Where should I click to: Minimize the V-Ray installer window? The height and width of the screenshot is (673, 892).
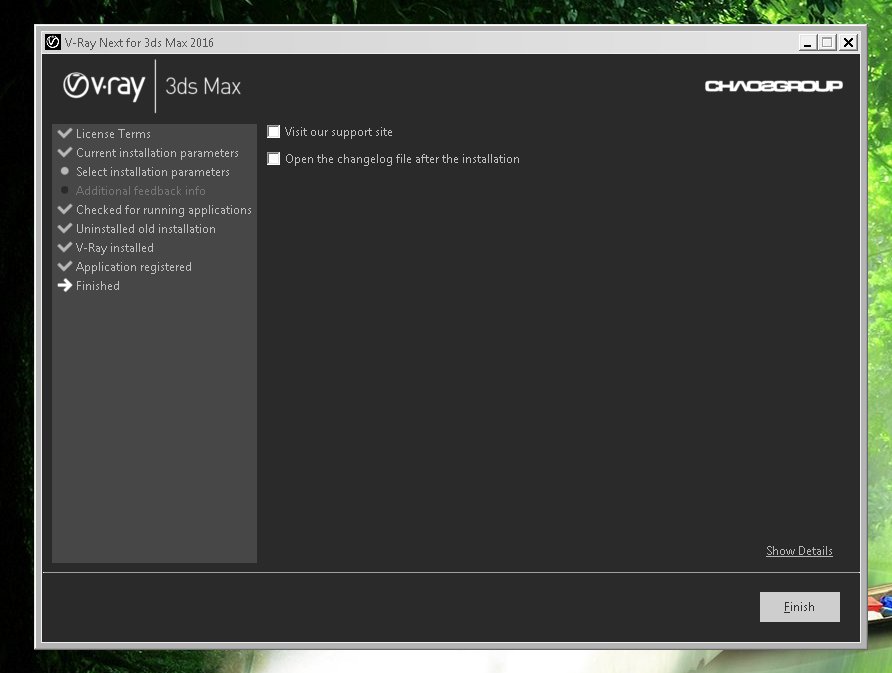click(x=807, y=43)
